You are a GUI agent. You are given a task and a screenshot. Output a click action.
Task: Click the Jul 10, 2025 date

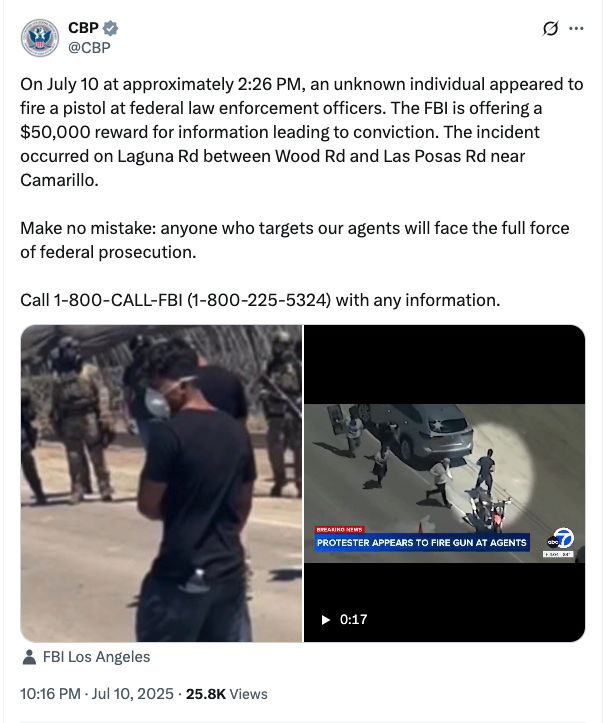[132, 693]
